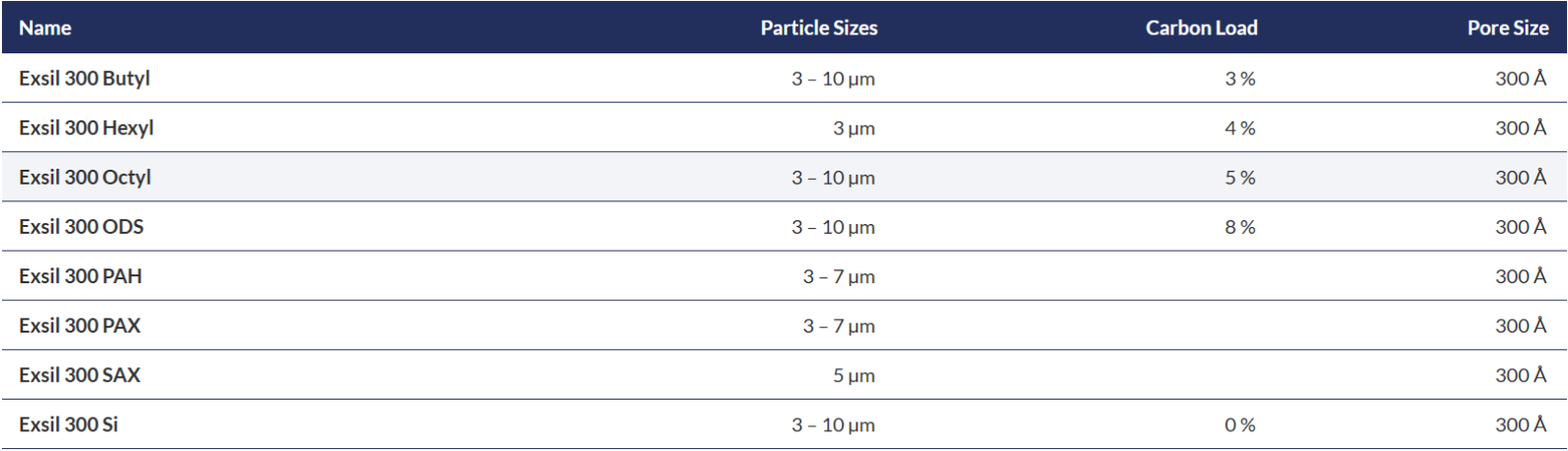Screen dimensions: 1568x451
Task: Open the Exsil 300 Hexyl product link
Action: tap(86, 127)
